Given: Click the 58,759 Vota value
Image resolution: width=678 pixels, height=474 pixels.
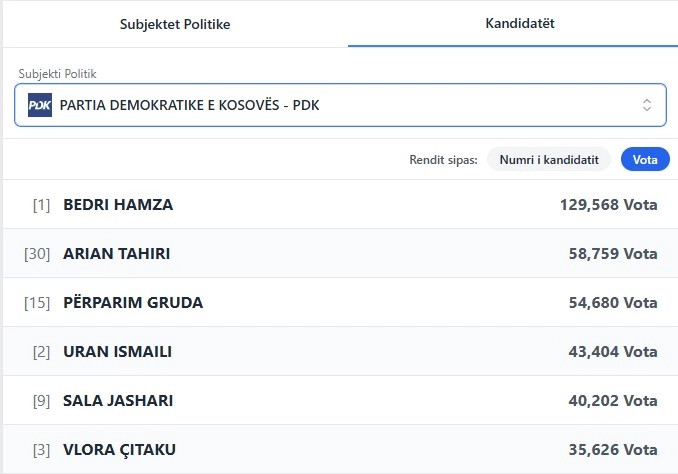Looking at the screenshot, I should pos(613,254).
